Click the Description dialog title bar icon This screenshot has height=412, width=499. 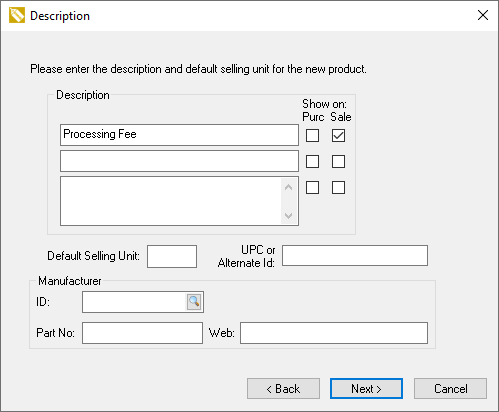click(17, 15)
